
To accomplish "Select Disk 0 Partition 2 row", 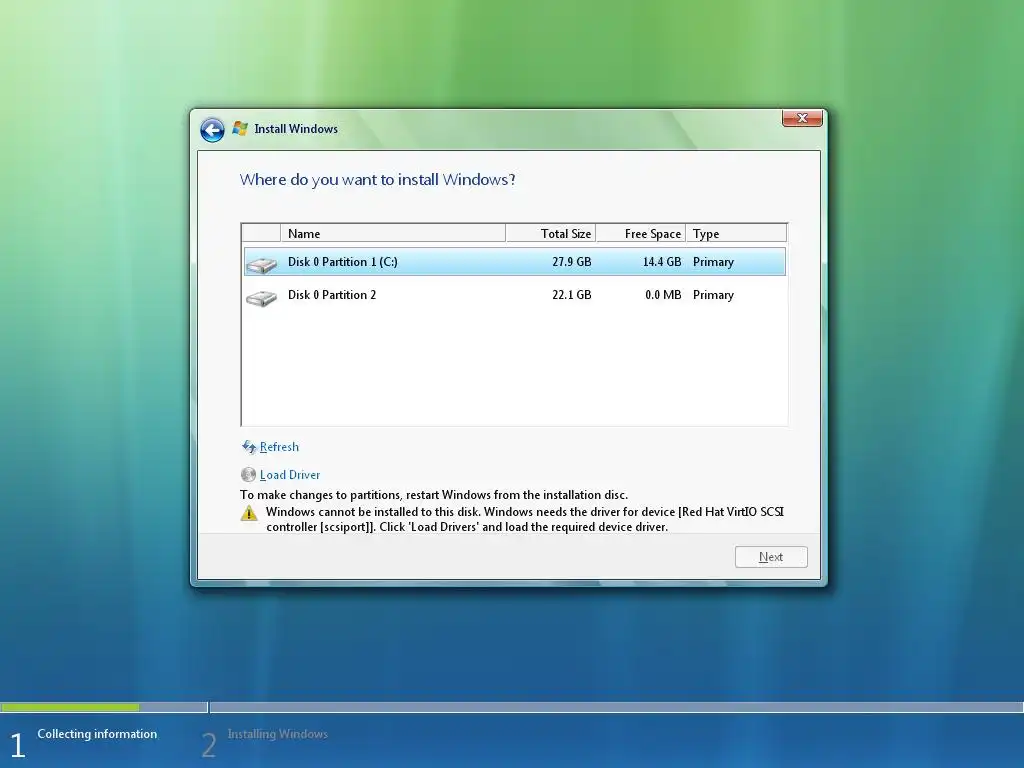I will coord(515,295).
